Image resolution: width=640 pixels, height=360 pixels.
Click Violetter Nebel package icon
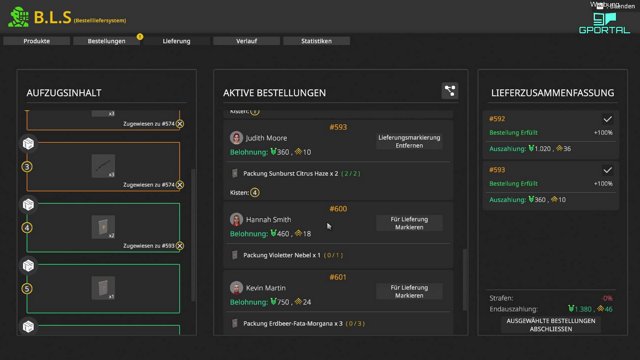(x=235, y=255)
